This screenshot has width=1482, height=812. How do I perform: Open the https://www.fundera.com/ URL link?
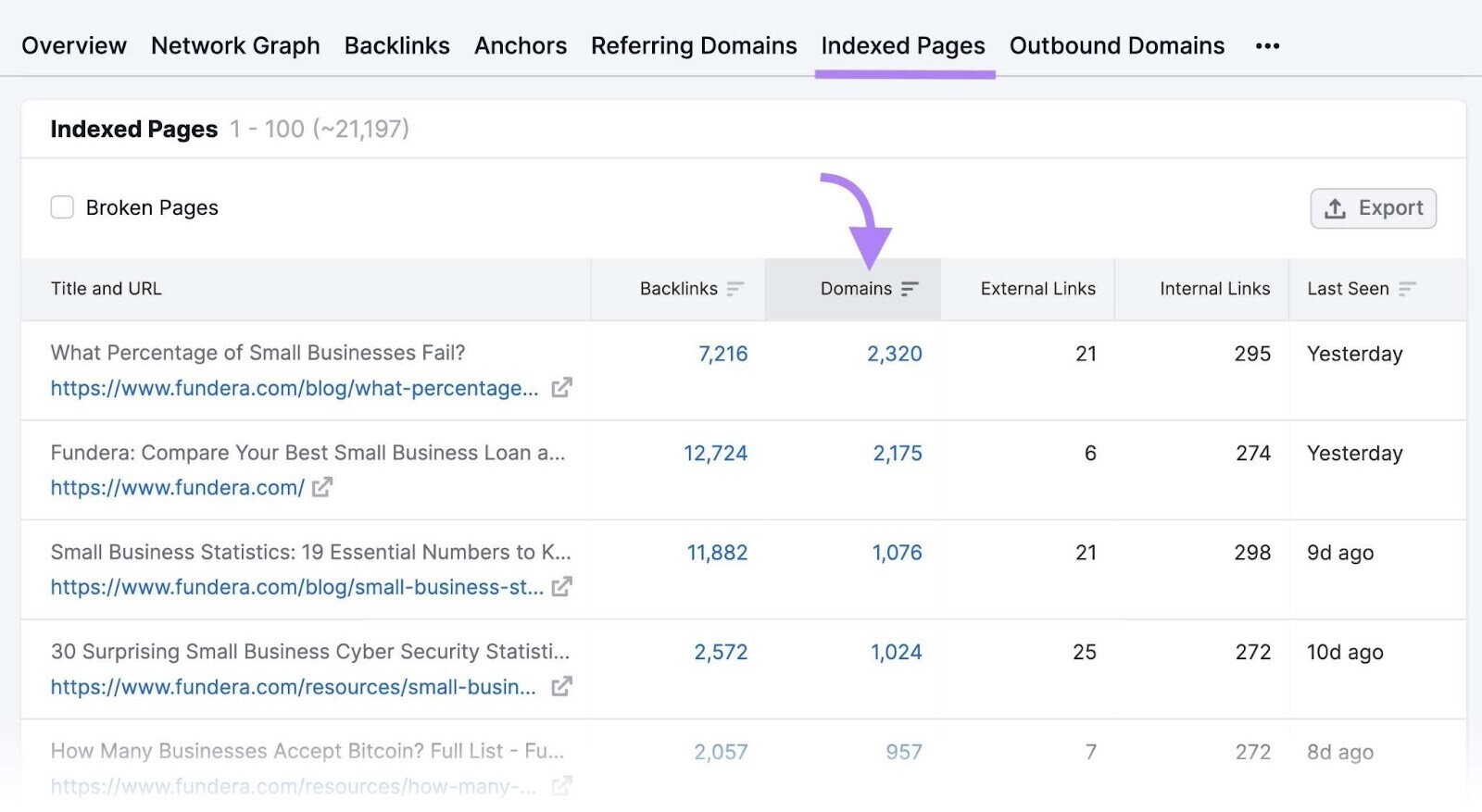coord(177,488)
